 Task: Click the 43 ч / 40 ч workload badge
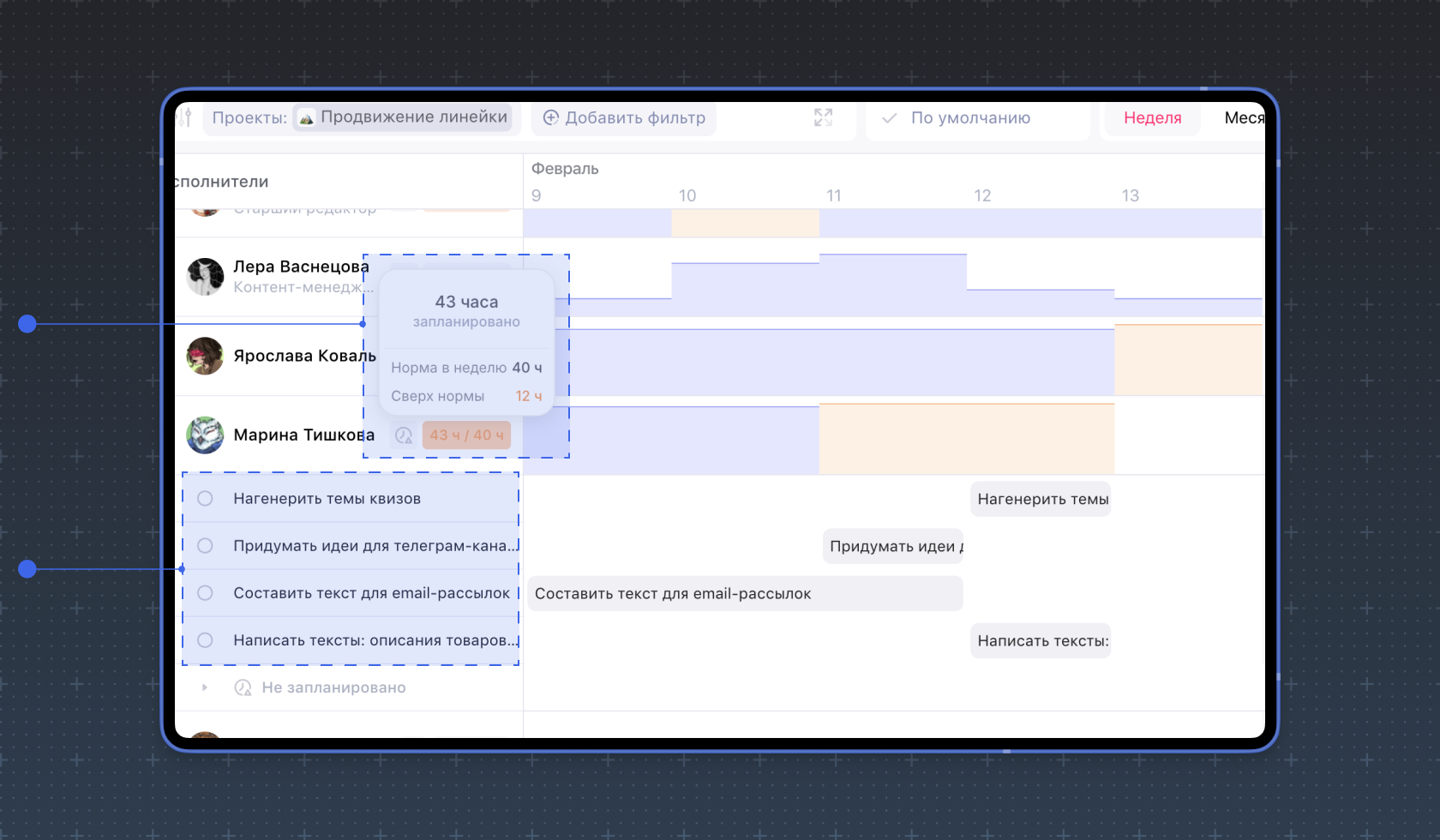click(x=466, y=435)
